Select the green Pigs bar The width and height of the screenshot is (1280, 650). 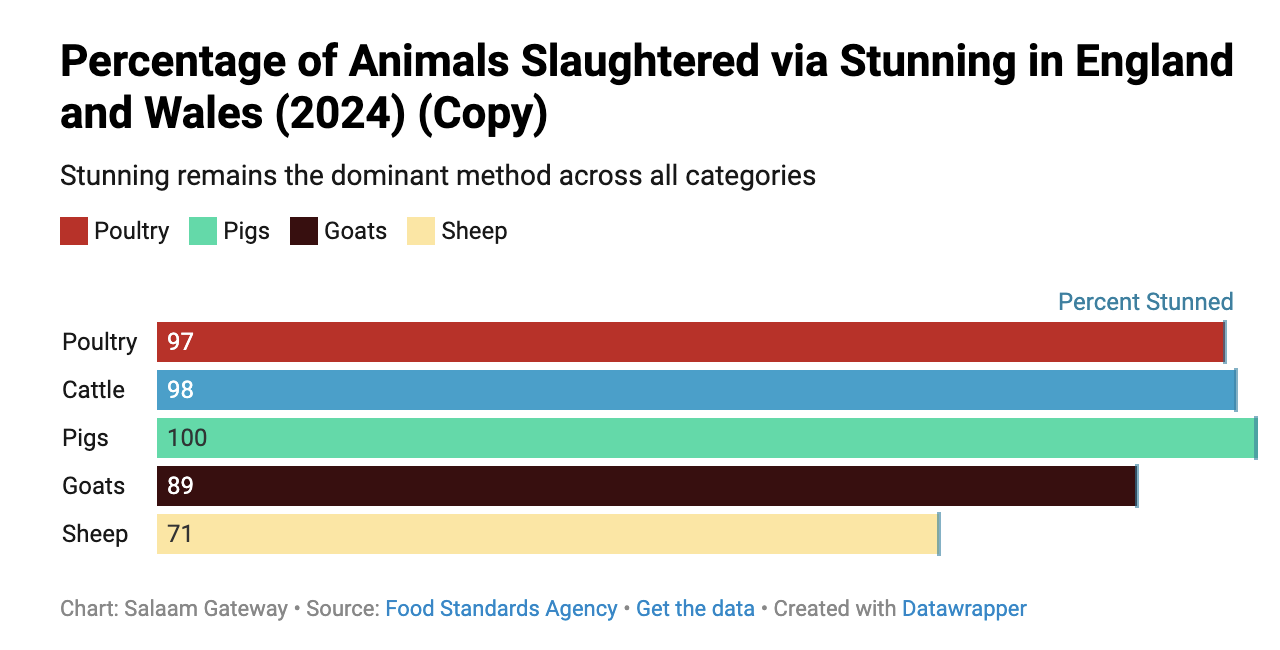[706, 438]
